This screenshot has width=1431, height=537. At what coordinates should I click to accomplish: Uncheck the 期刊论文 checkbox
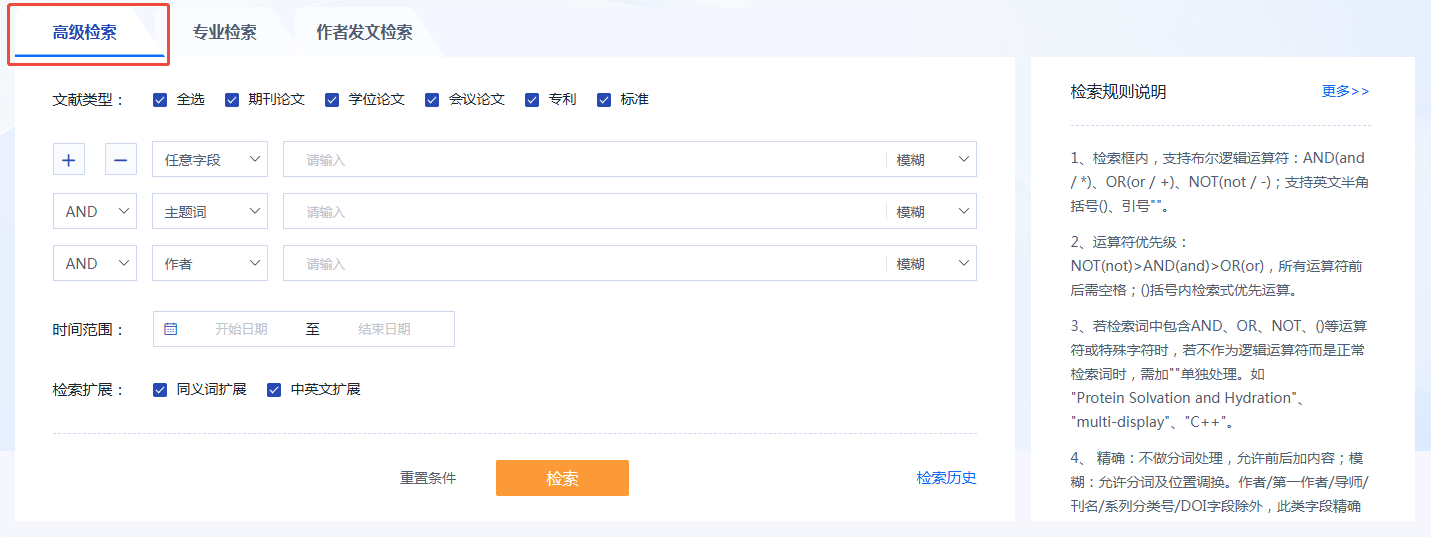pyautogui.click(x=232, y=100)
